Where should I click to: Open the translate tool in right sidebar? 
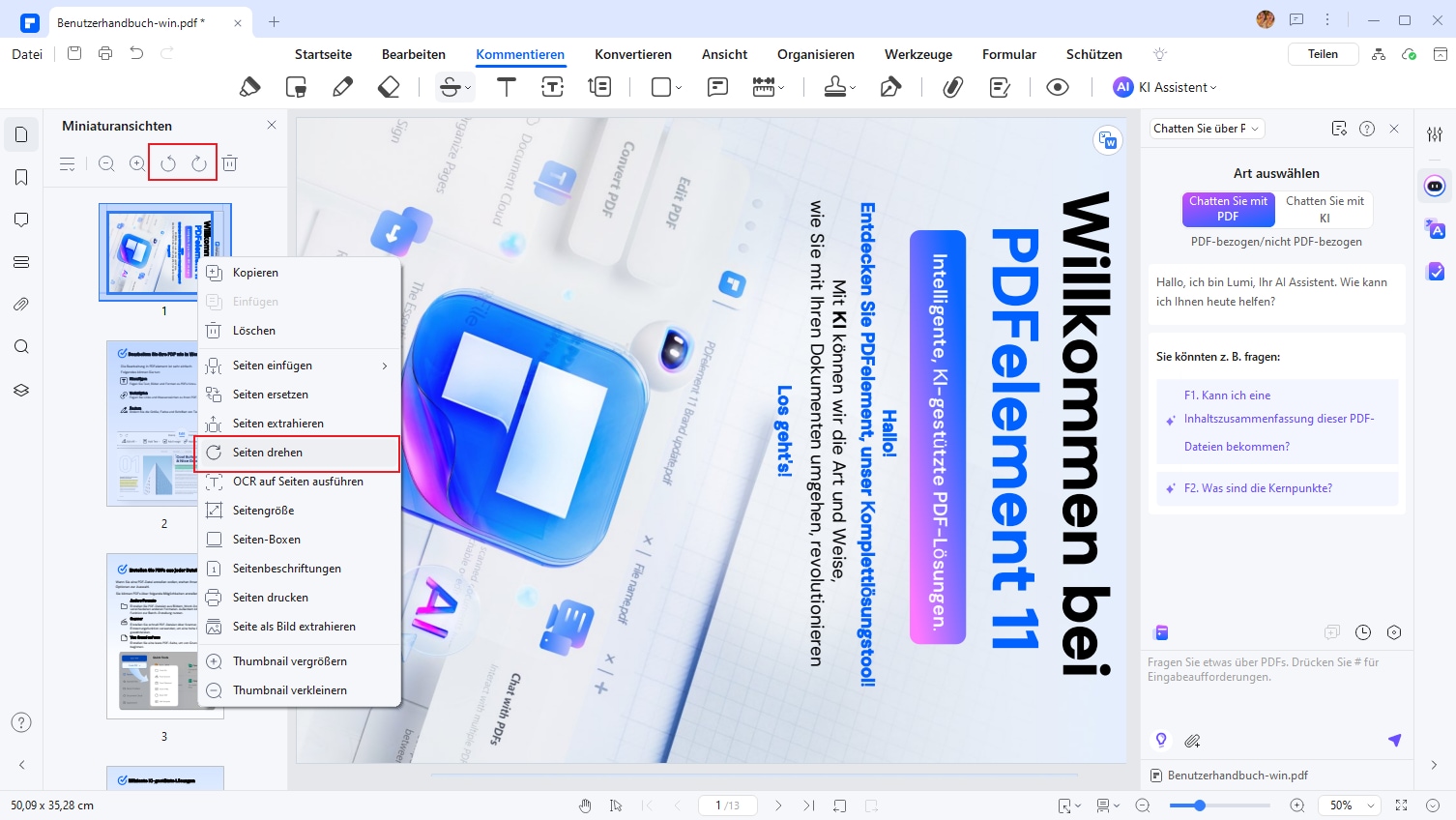tap(1435, 229)
